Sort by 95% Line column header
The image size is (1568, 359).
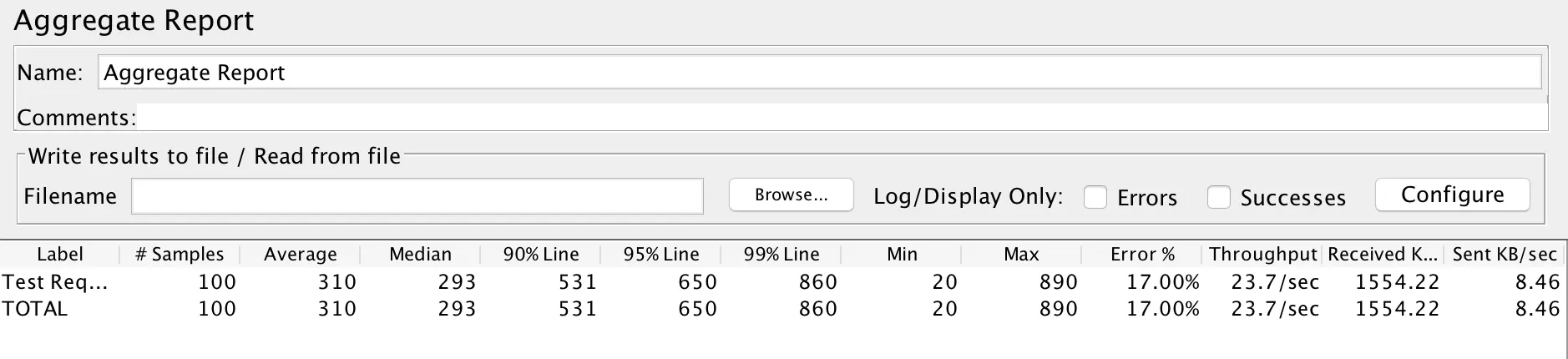(x=660, y=254)
